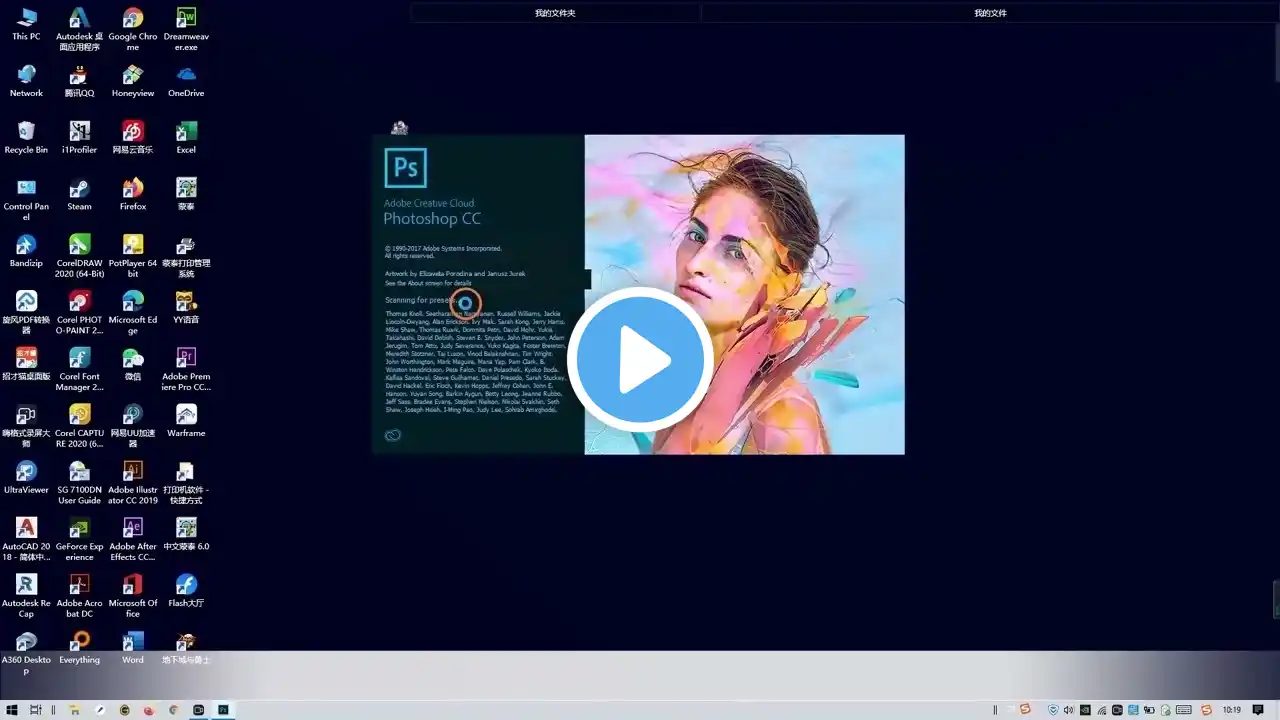Open the OneDrive desktop shortcut
The image size is (1280, 720).
click(x=186, y=81)
